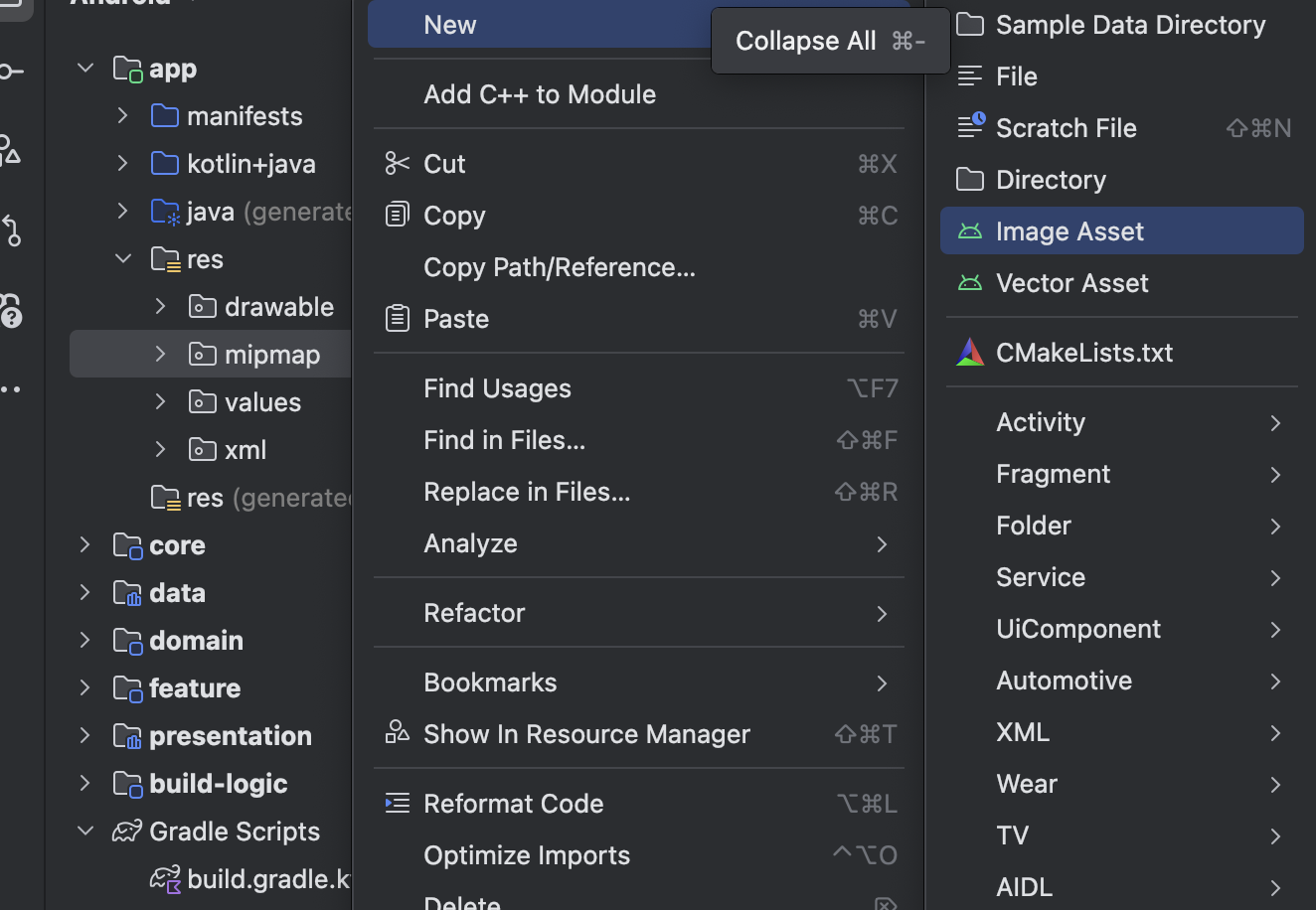Click the Cut scissors icon
1316x910 pixels.
coord(398,164)
